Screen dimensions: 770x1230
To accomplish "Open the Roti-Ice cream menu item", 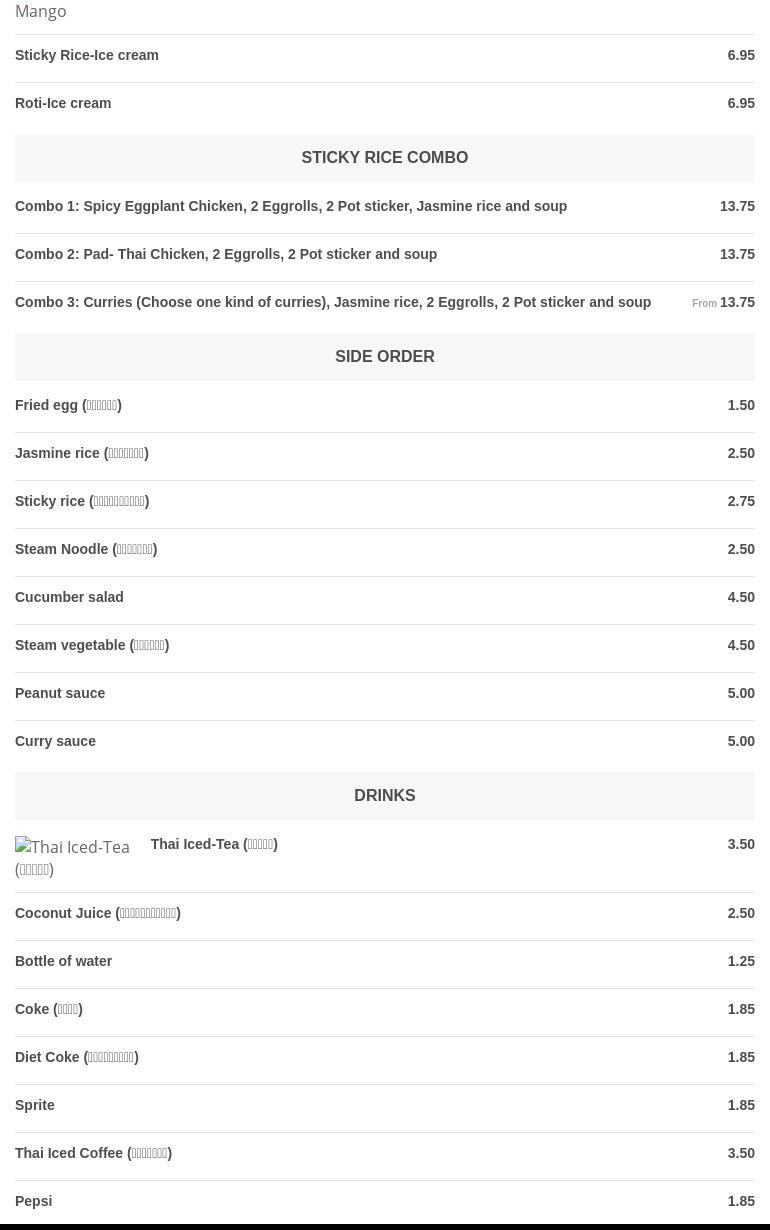I will (63, 103).
